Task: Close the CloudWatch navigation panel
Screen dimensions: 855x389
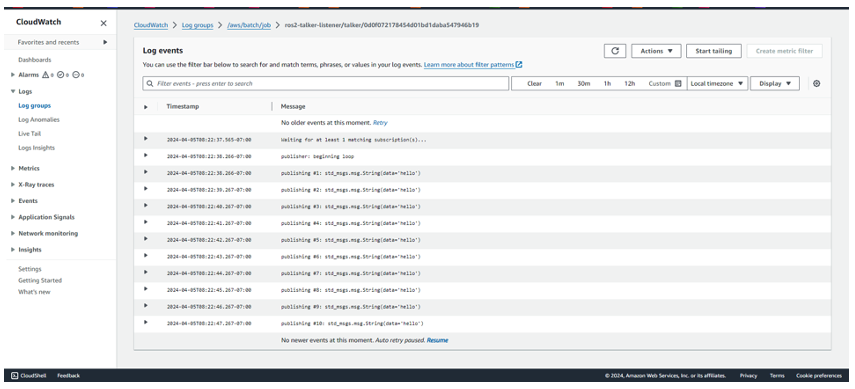Action: (x=104, y=23)
